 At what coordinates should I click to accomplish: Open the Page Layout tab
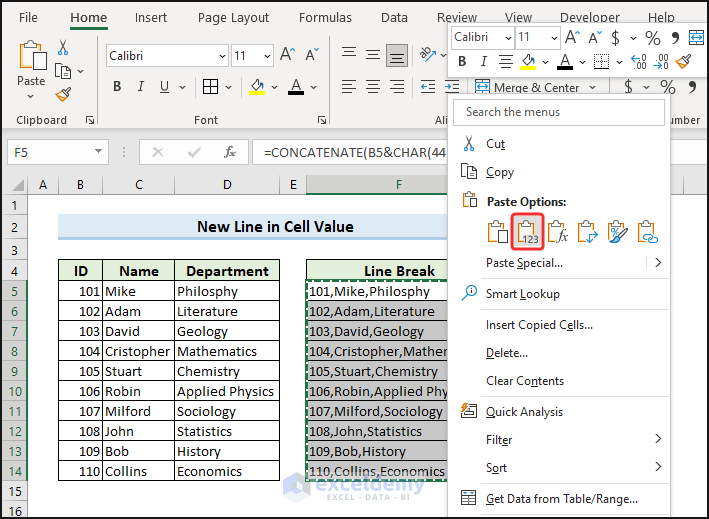(233, 18)
